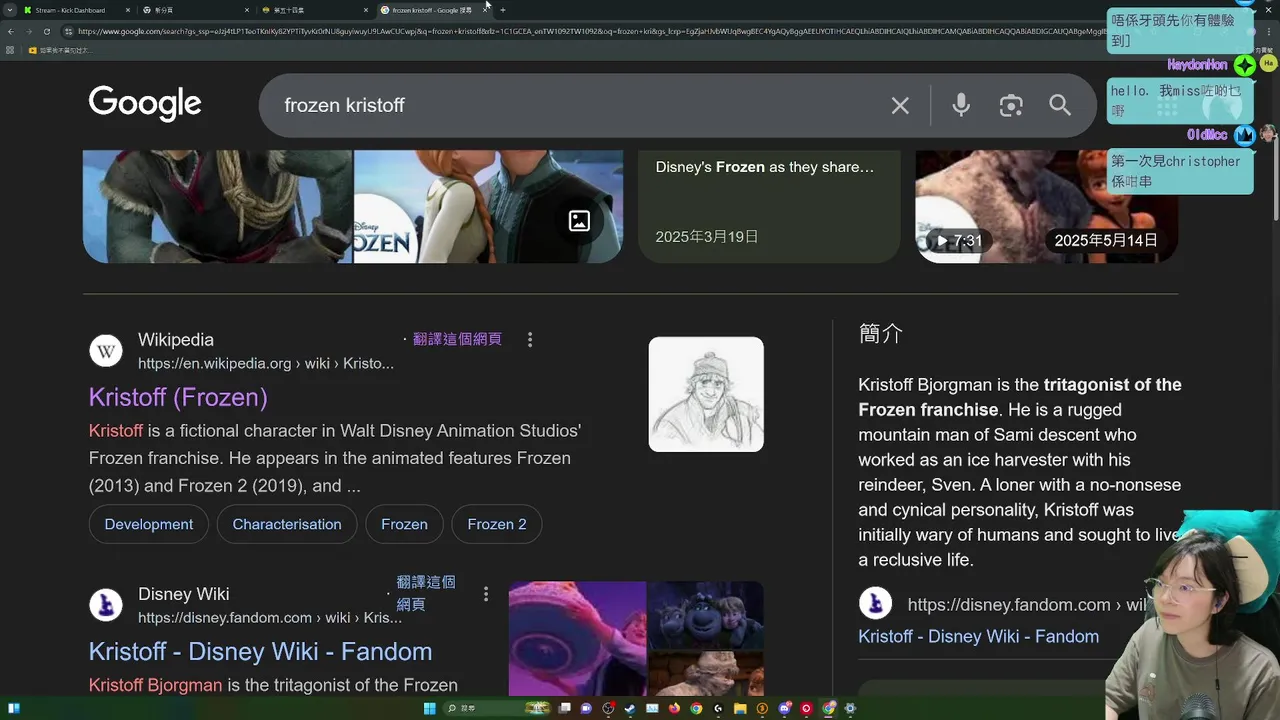Click the browser address bar URL
Screen dimensions: 1280x720
coord(590,31)
